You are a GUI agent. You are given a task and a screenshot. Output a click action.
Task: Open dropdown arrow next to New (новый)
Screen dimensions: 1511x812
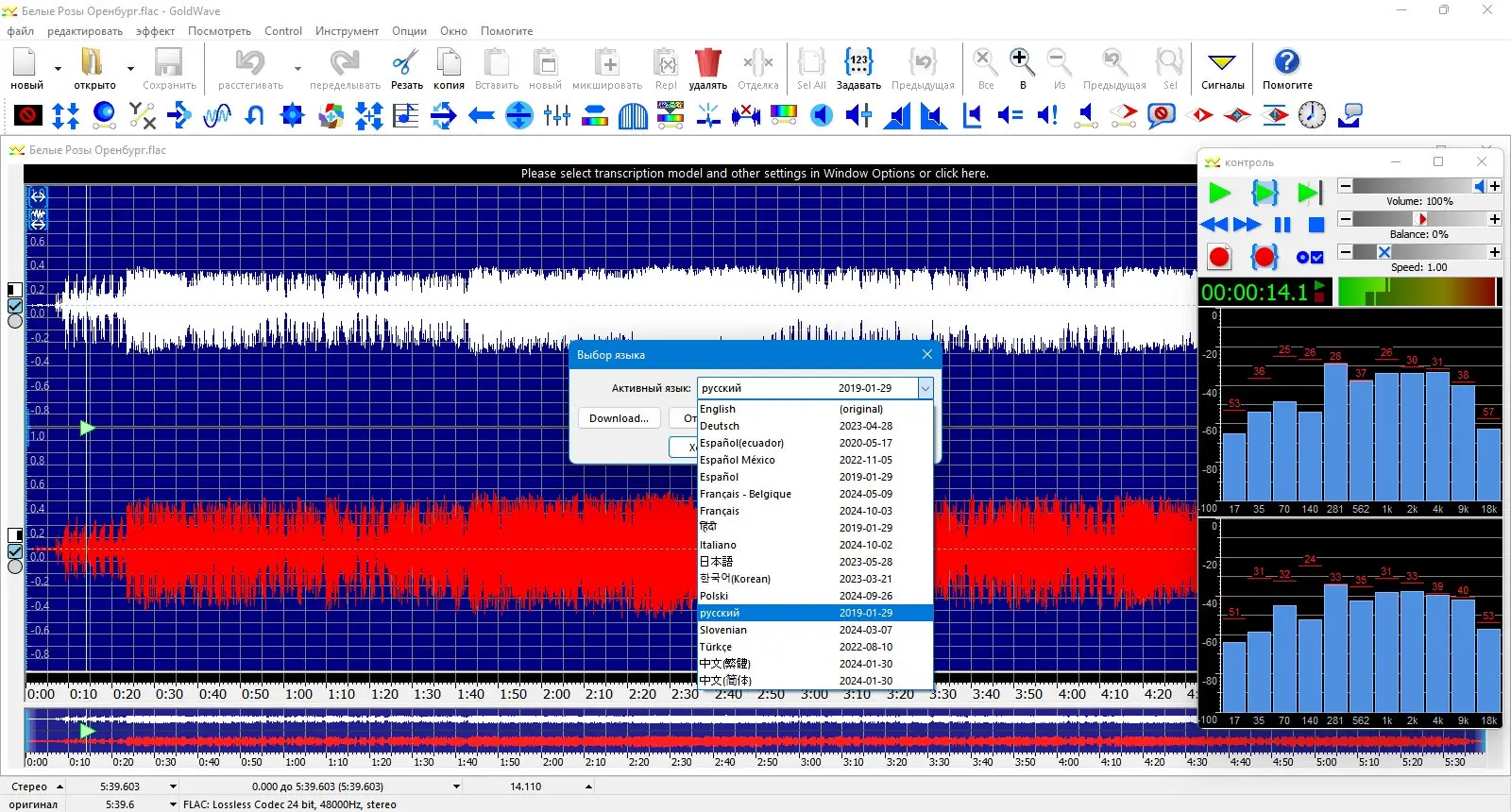point(58,69)
